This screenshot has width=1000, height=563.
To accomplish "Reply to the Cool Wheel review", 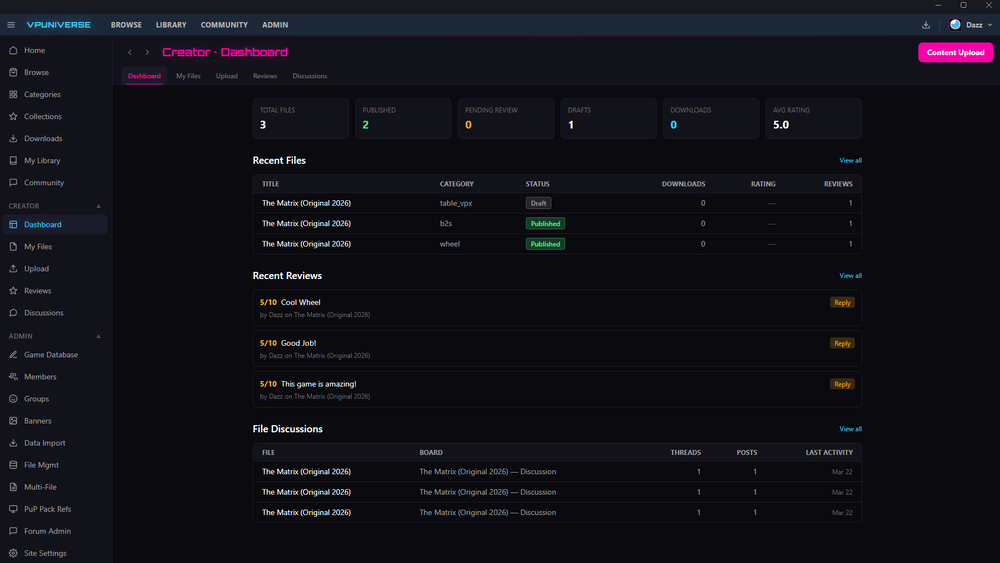I will click(842, 303).
